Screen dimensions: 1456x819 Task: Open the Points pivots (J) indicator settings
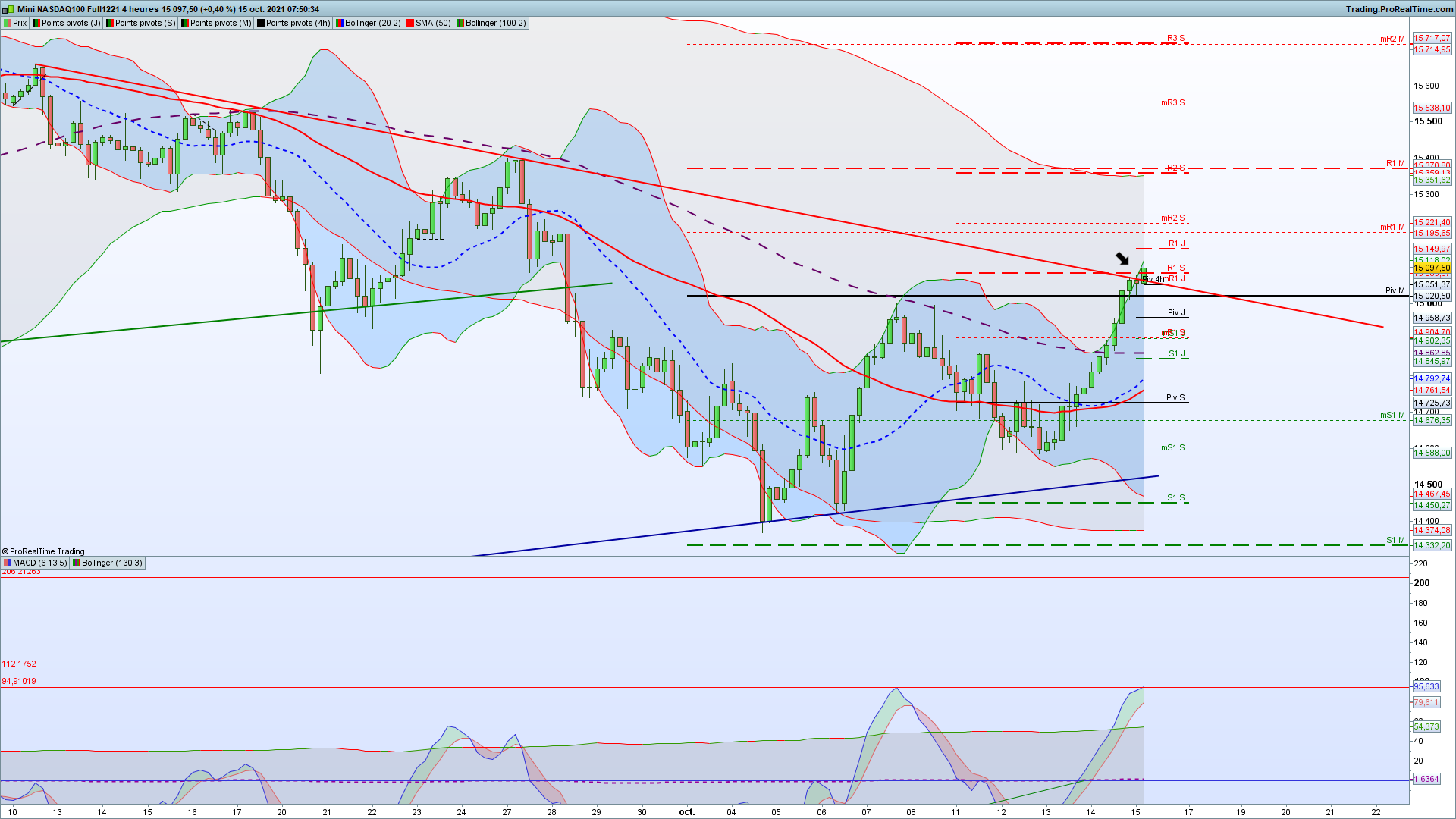[x=70, y=23]
